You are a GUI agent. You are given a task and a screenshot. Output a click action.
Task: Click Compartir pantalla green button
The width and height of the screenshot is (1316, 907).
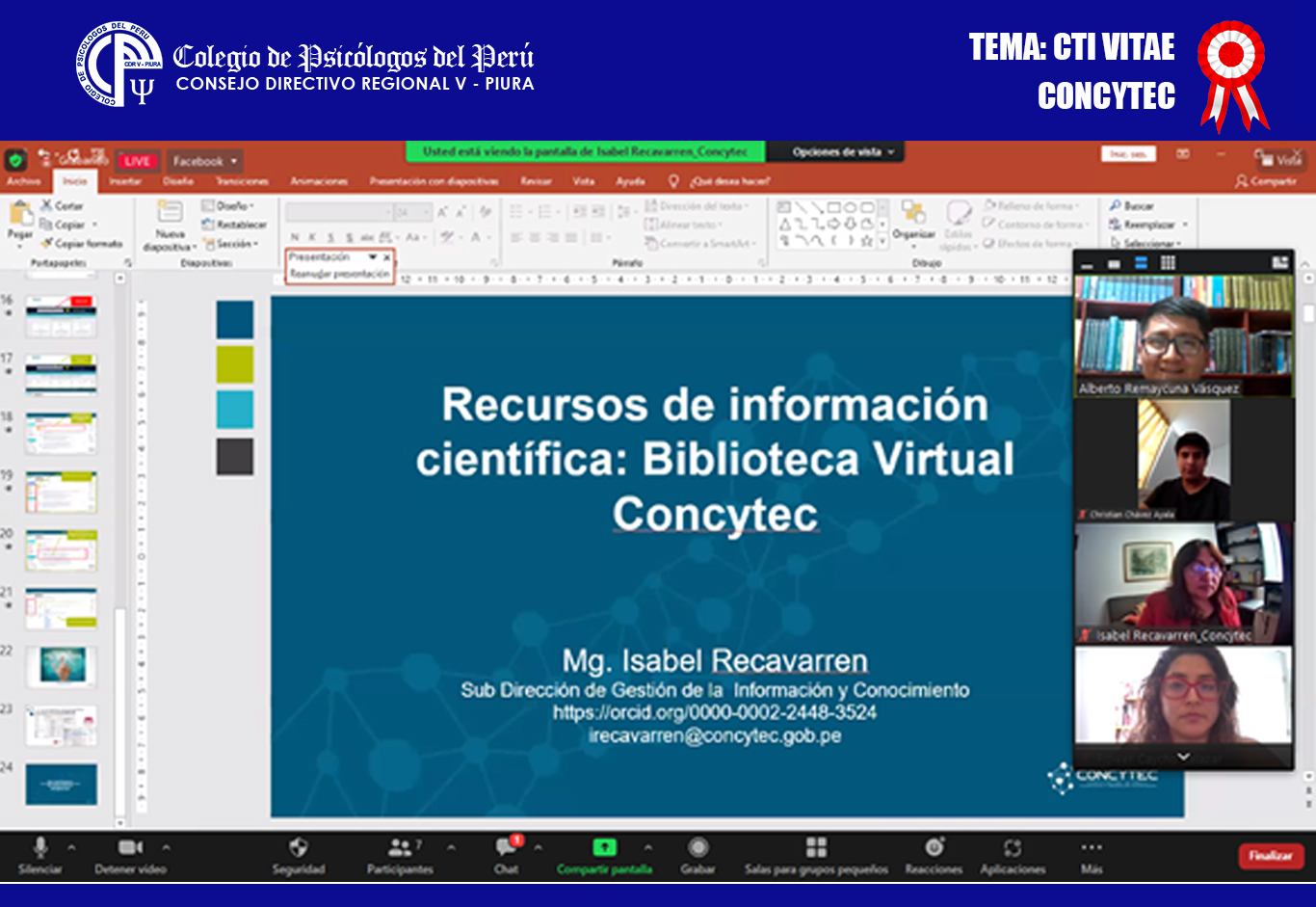[604, 855]
